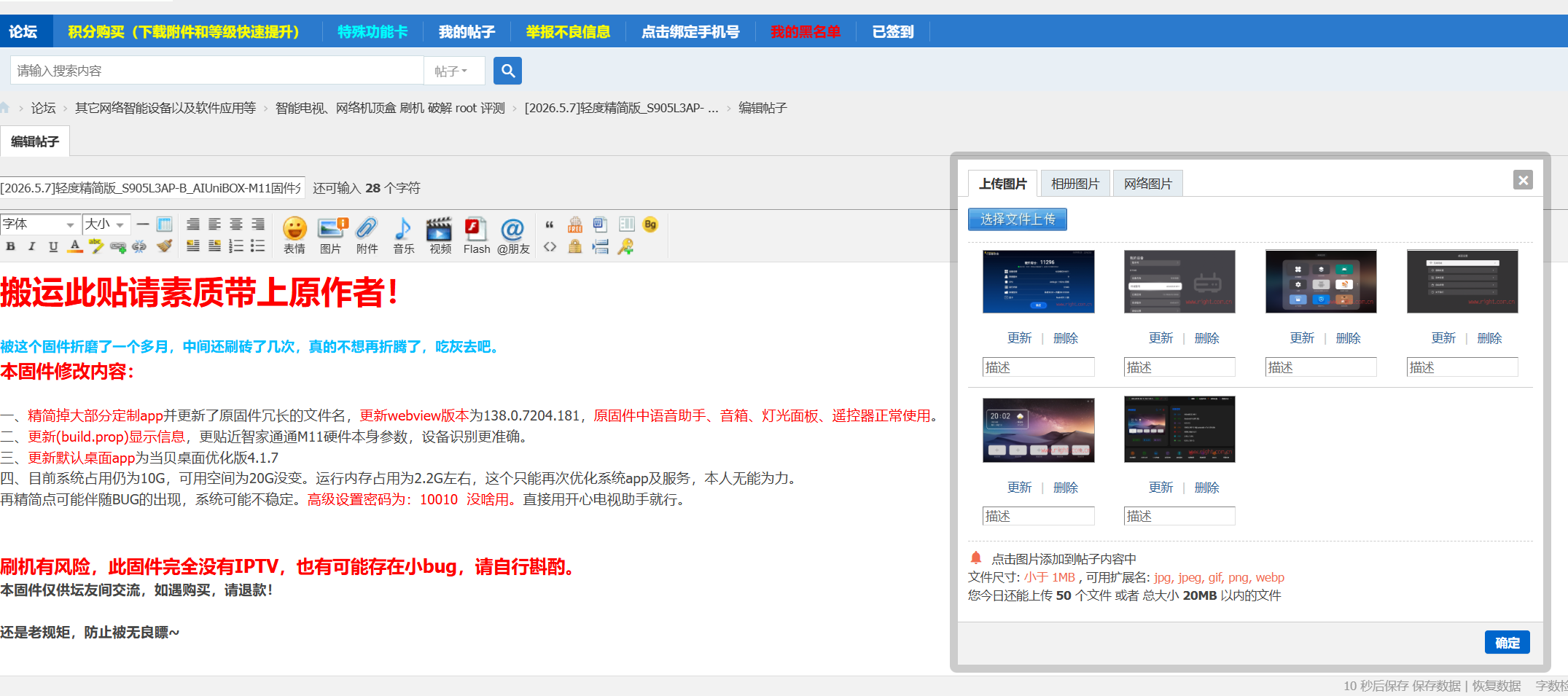
Task: Insert 视频 video with the clapboard icon
Action: tap(440, 235)
